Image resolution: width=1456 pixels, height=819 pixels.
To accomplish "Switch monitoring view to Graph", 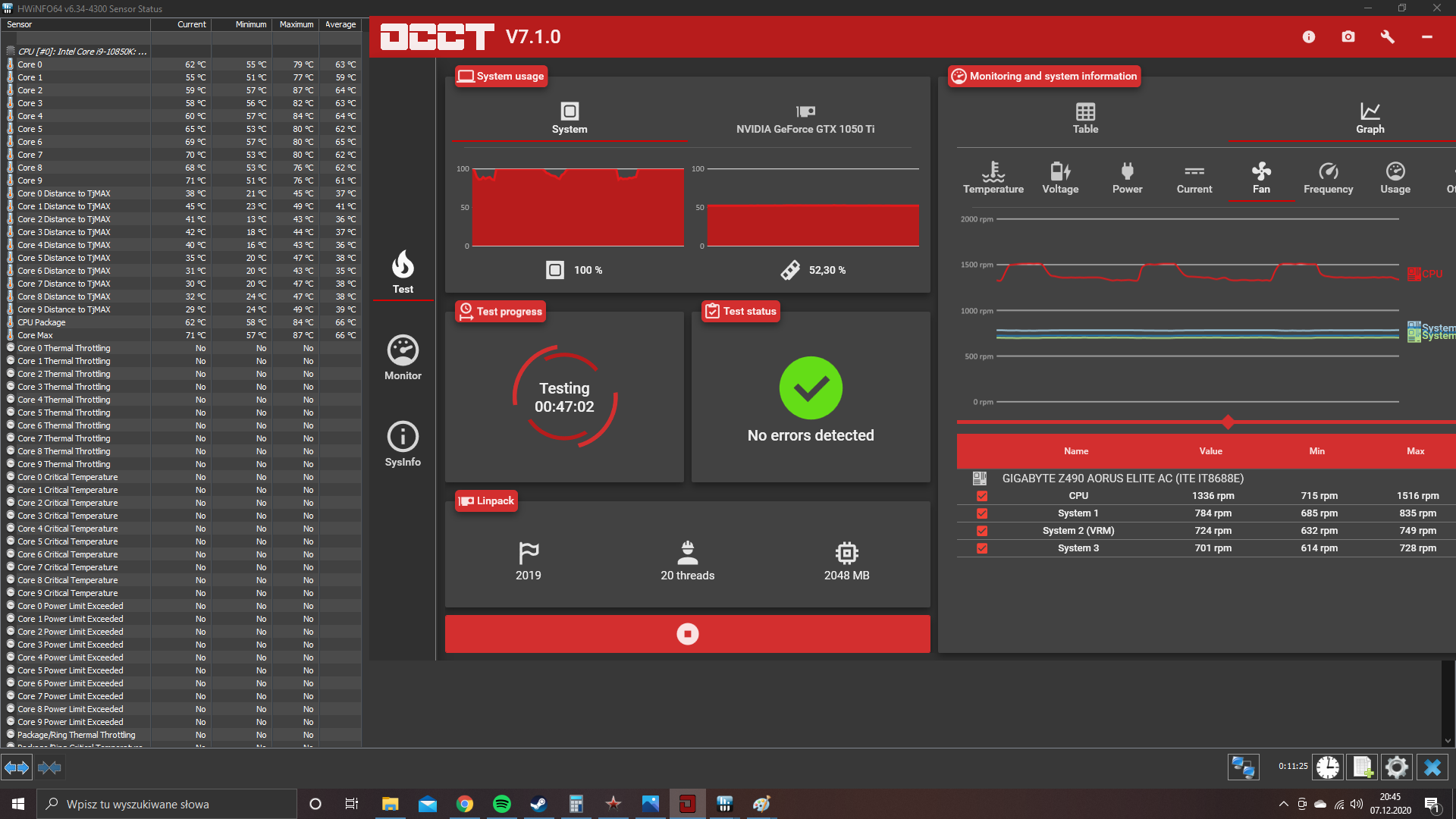I will (1370, 118).
